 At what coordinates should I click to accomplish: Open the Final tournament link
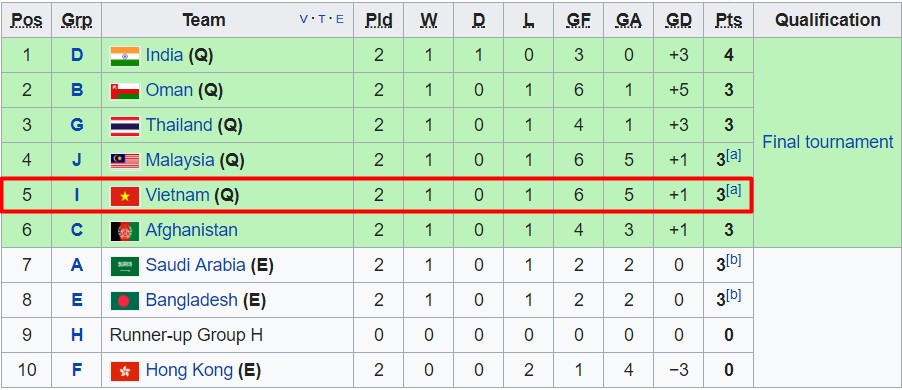828,142
